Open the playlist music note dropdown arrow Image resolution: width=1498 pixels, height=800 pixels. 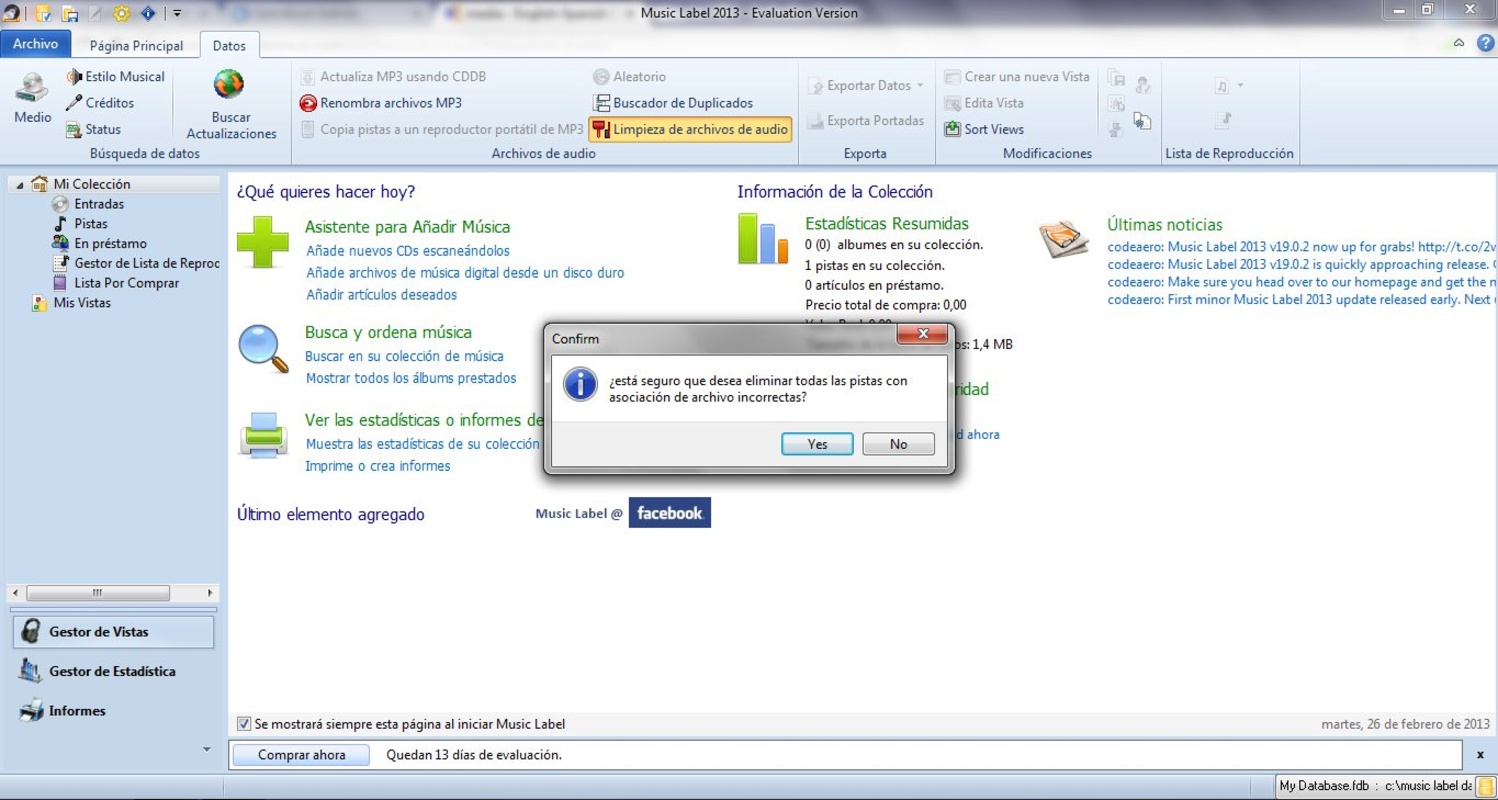1241,86
